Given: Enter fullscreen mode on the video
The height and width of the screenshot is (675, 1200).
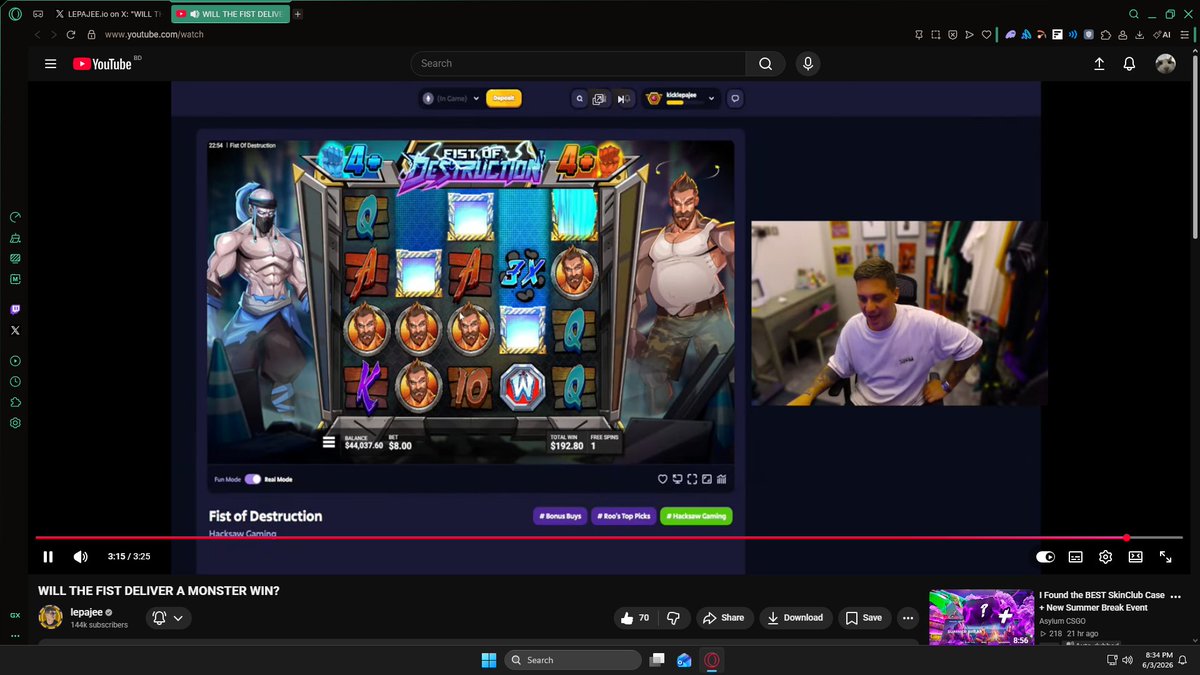Looking at the screenshot, I should click(x=1165, y=557).
